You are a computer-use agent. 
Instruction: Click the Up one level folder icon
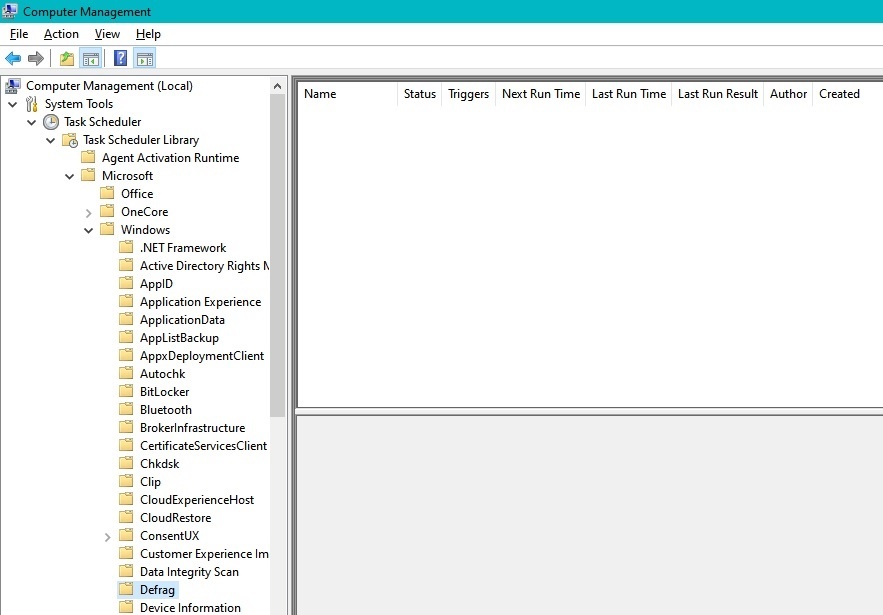tap(67, 58)
